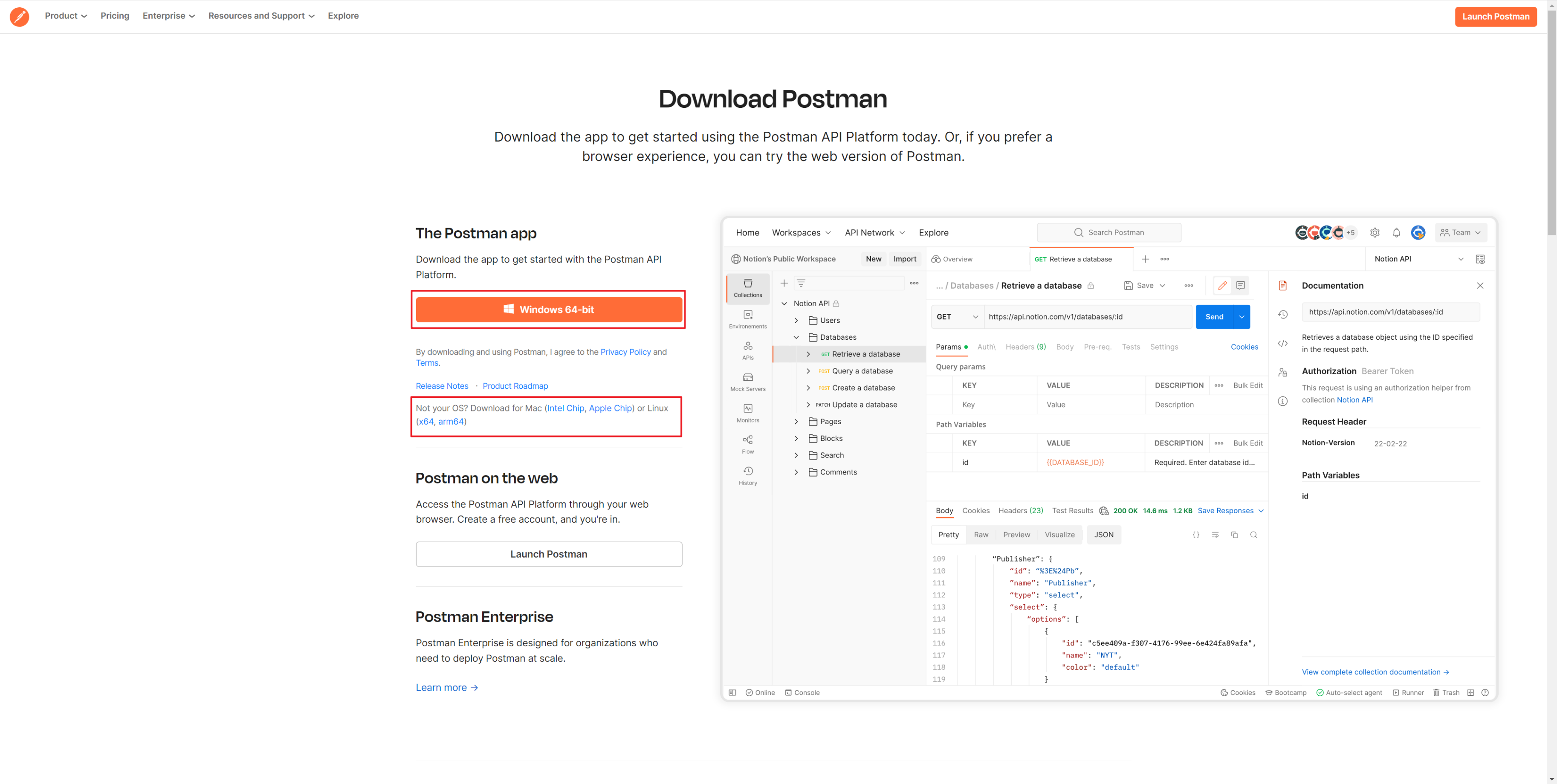
Task: Click the Import button in the workspace bar
Action: 904,259
